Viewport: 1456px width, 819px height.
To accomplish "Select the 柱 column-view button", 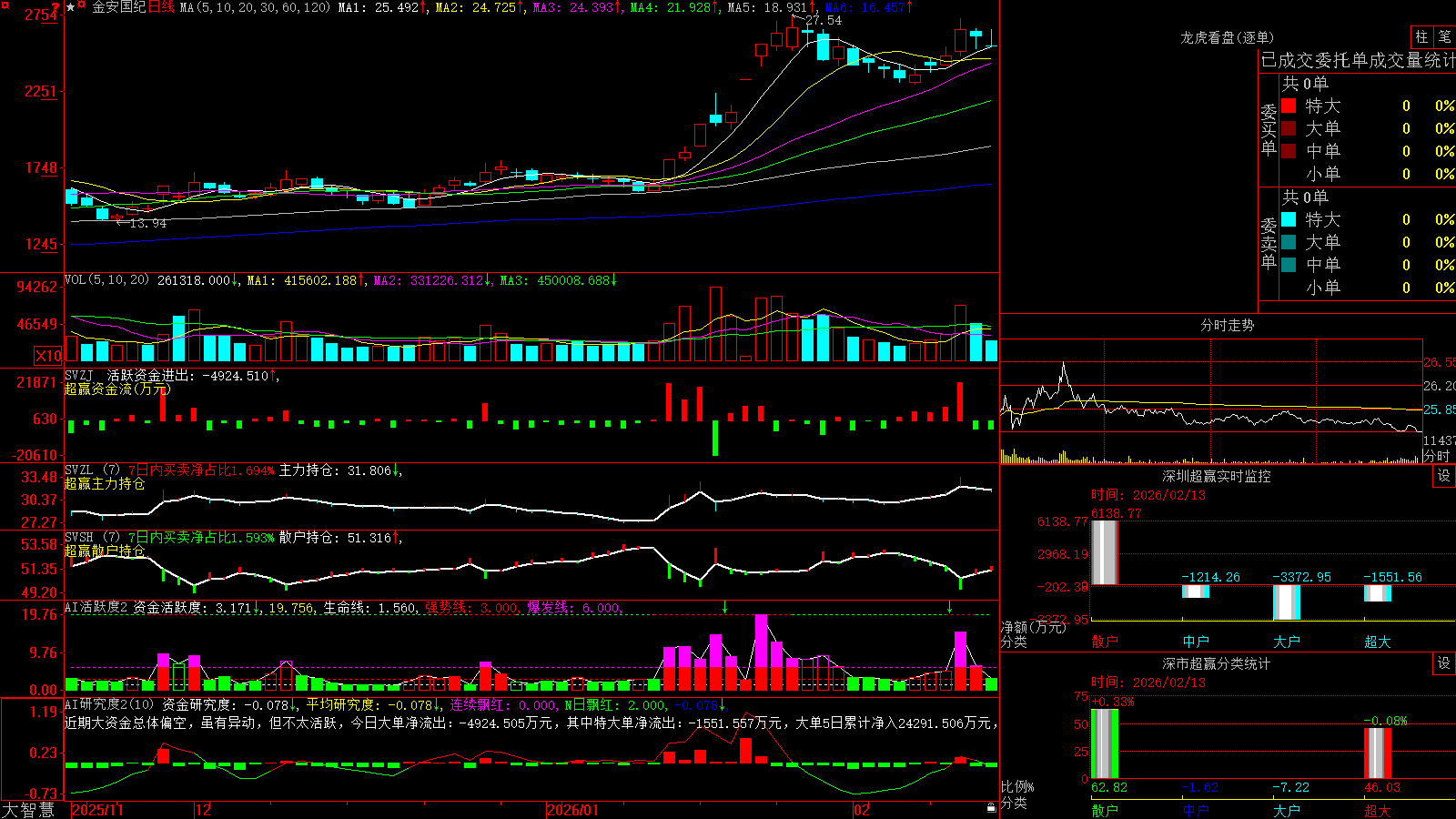I will point(1421,37).
